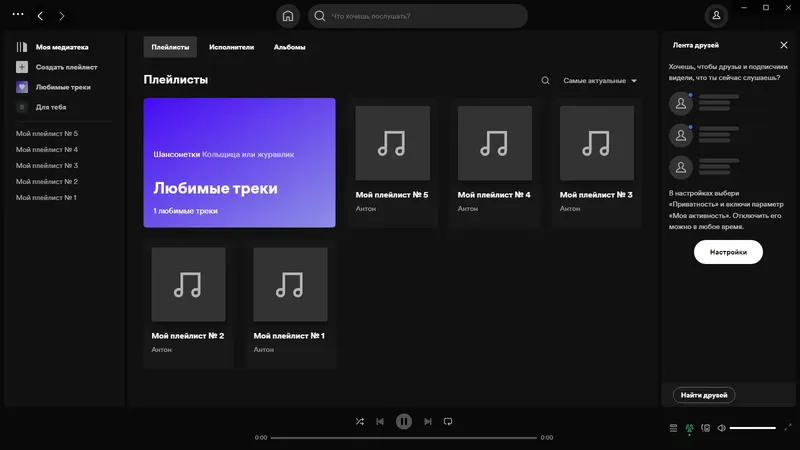Search within playlists using the magnifier icon
800x450 pixels.
coord(545,81)
